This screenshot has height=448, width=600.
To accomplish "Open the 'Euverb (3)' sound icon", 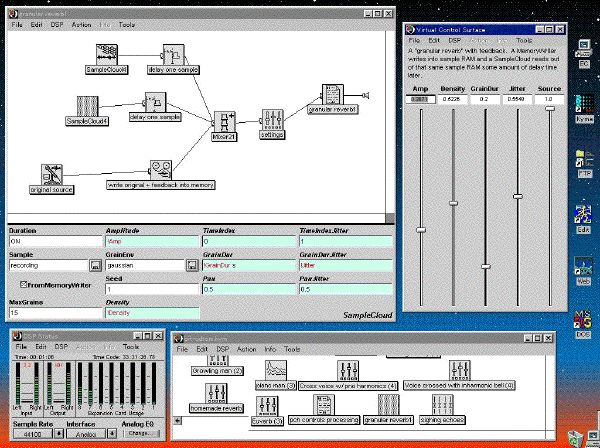I will [x=267, y=406].
